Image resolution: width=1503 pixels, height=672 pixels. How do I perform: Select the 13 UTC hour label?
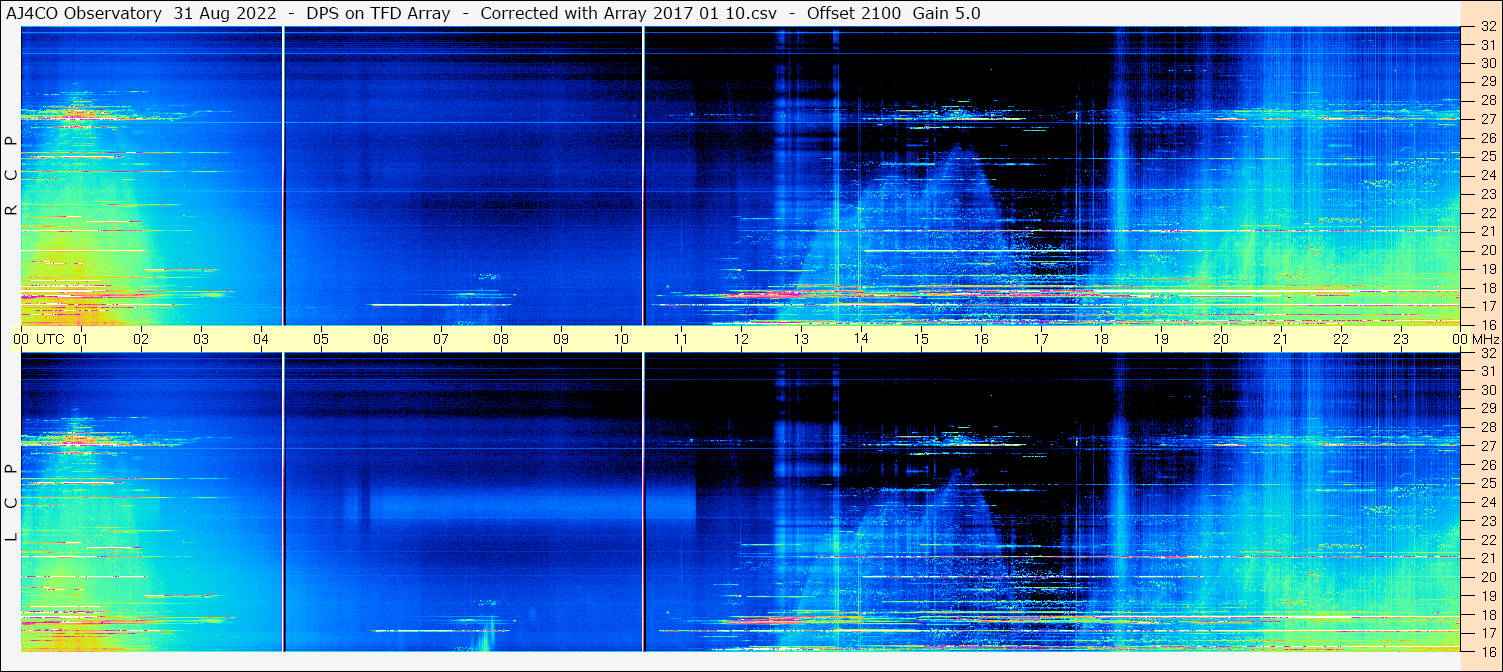pos(801,339)
